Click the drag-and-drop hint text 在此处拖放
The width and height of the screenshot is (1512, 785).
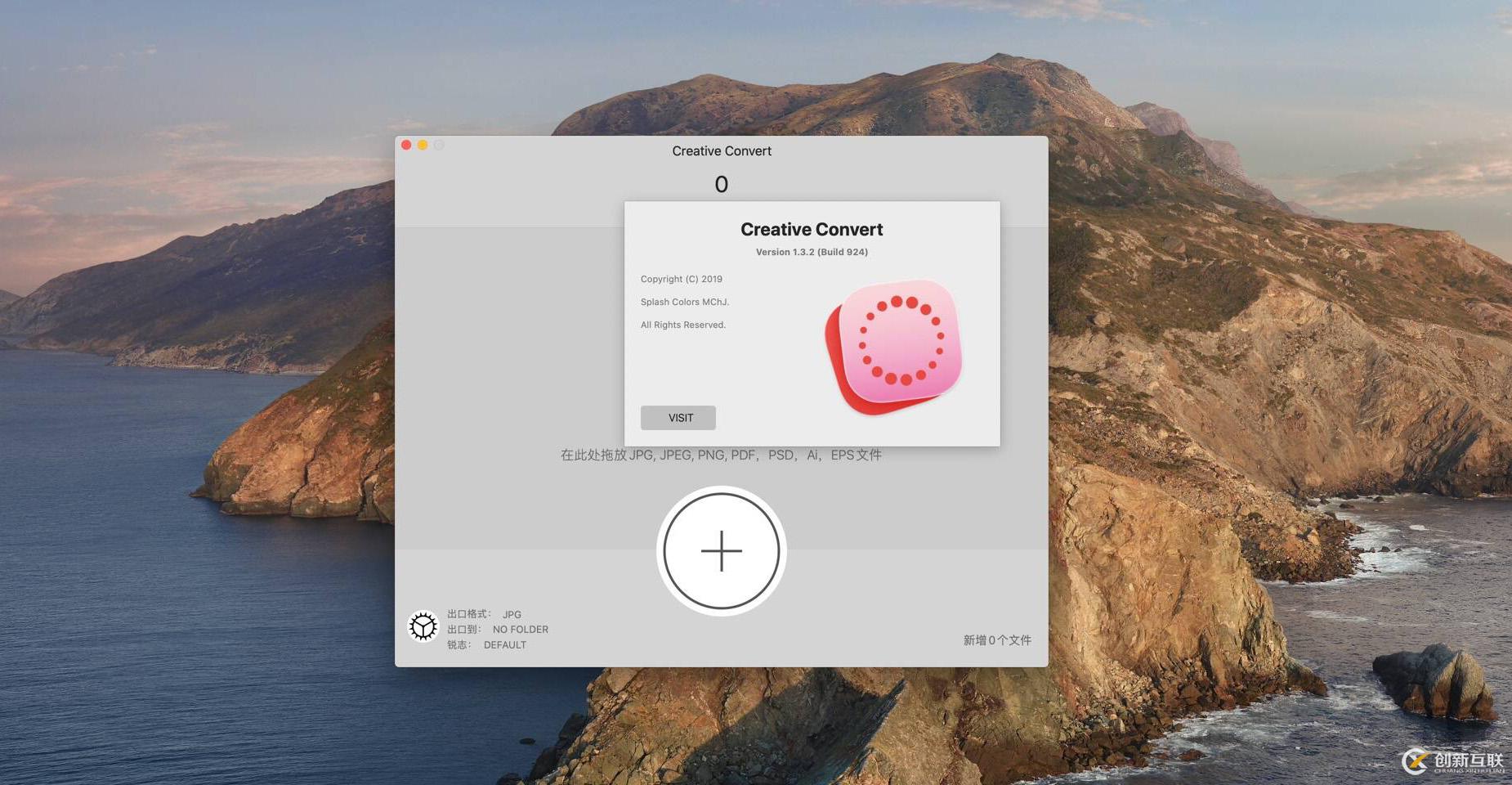click(721, 455)
